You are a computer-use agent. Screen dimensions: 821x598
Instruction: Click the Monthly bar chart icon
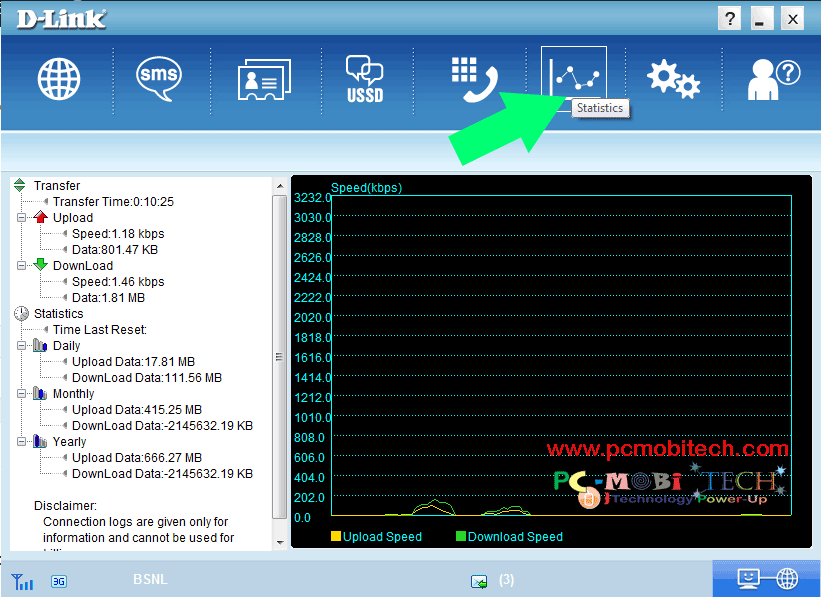tap(40, 393)
